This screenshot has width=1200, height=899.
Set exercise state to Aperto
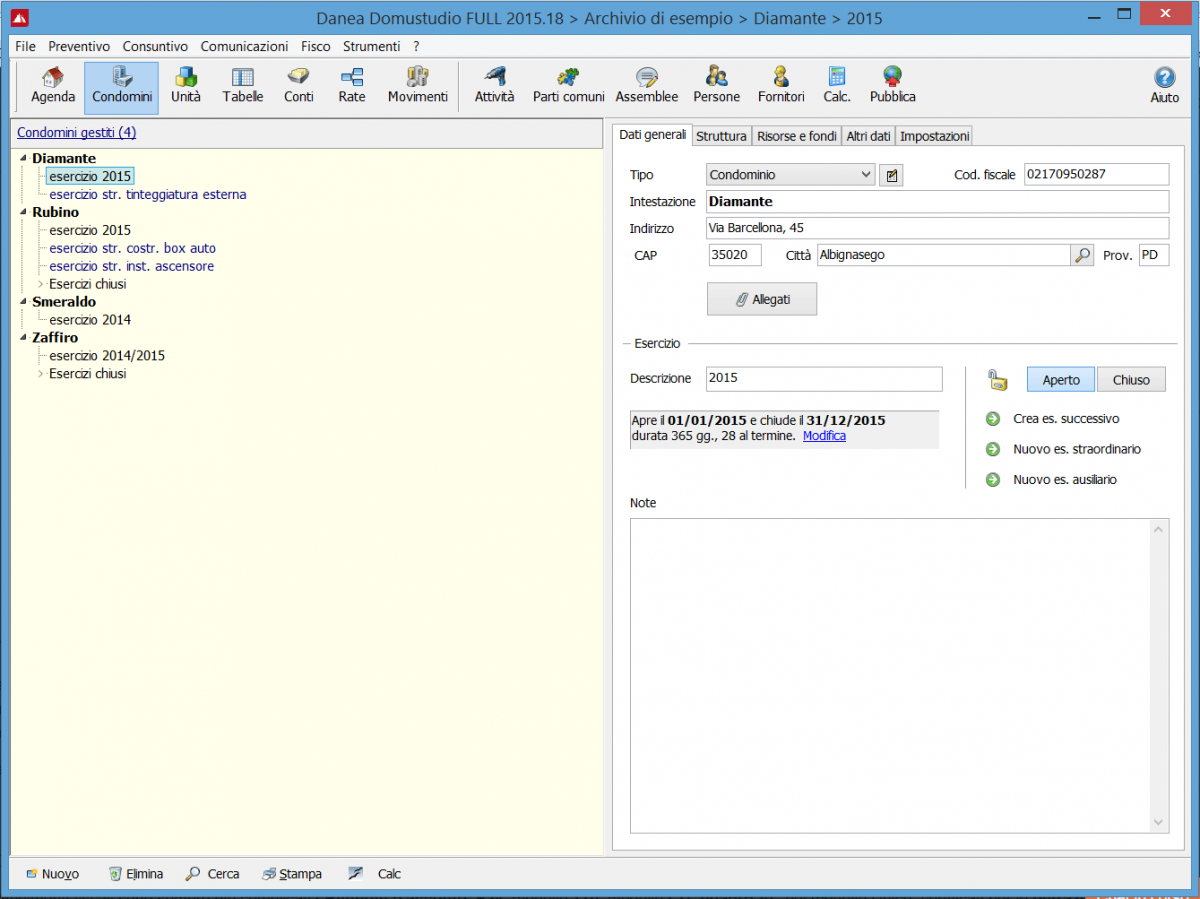1061,380
